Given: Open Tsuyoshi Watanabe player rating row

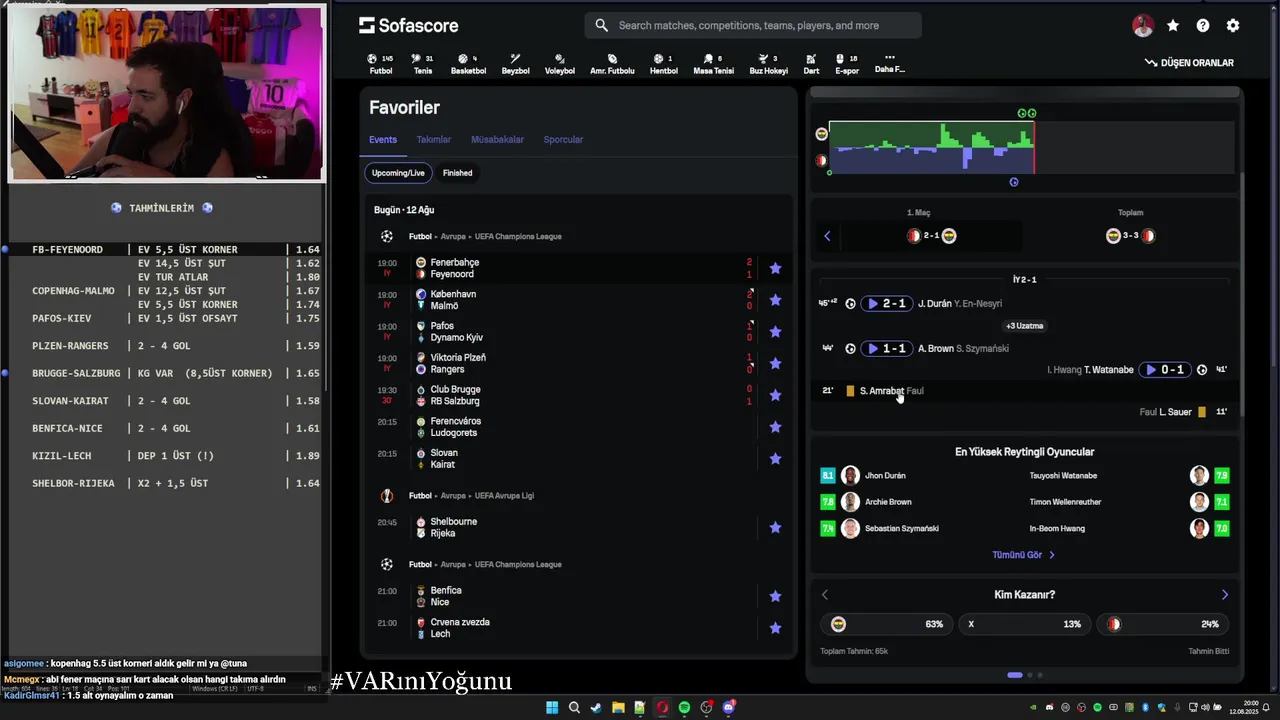Looking at the screenshot, I should [x=1130, y=476].
